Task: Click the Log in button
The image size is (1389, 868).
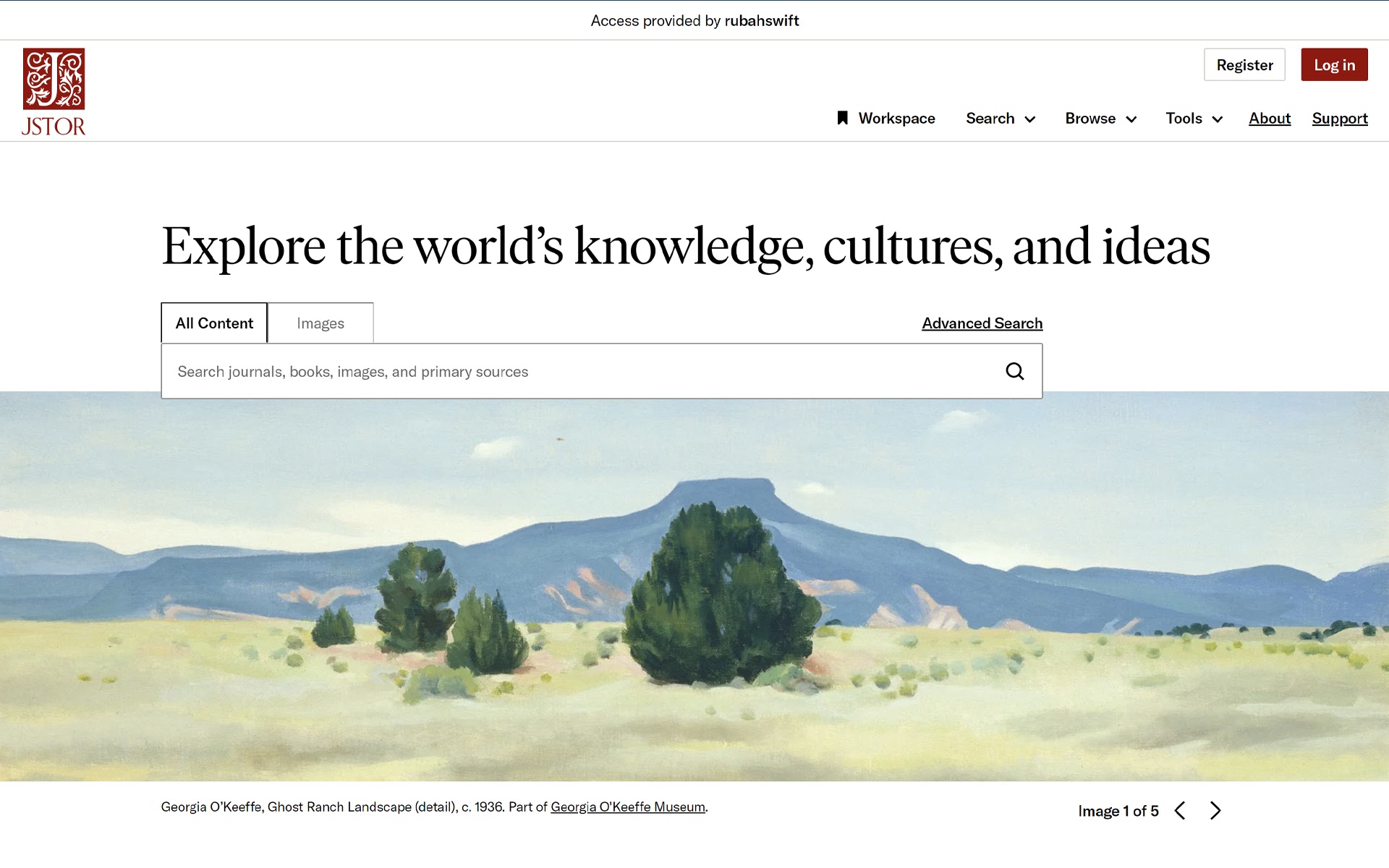Action: 1334,65
